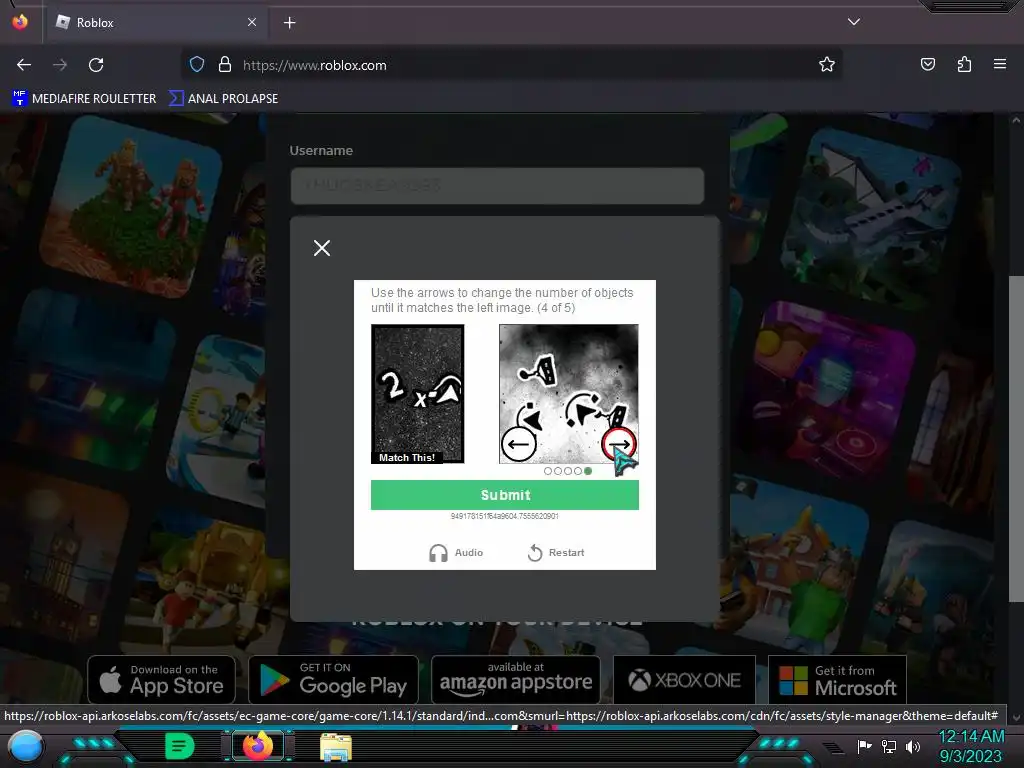The width and height of the screenshot is (1024, 768).
Task: Click the right arrow on the puzzle image
Action: click(x=618, y=444)
